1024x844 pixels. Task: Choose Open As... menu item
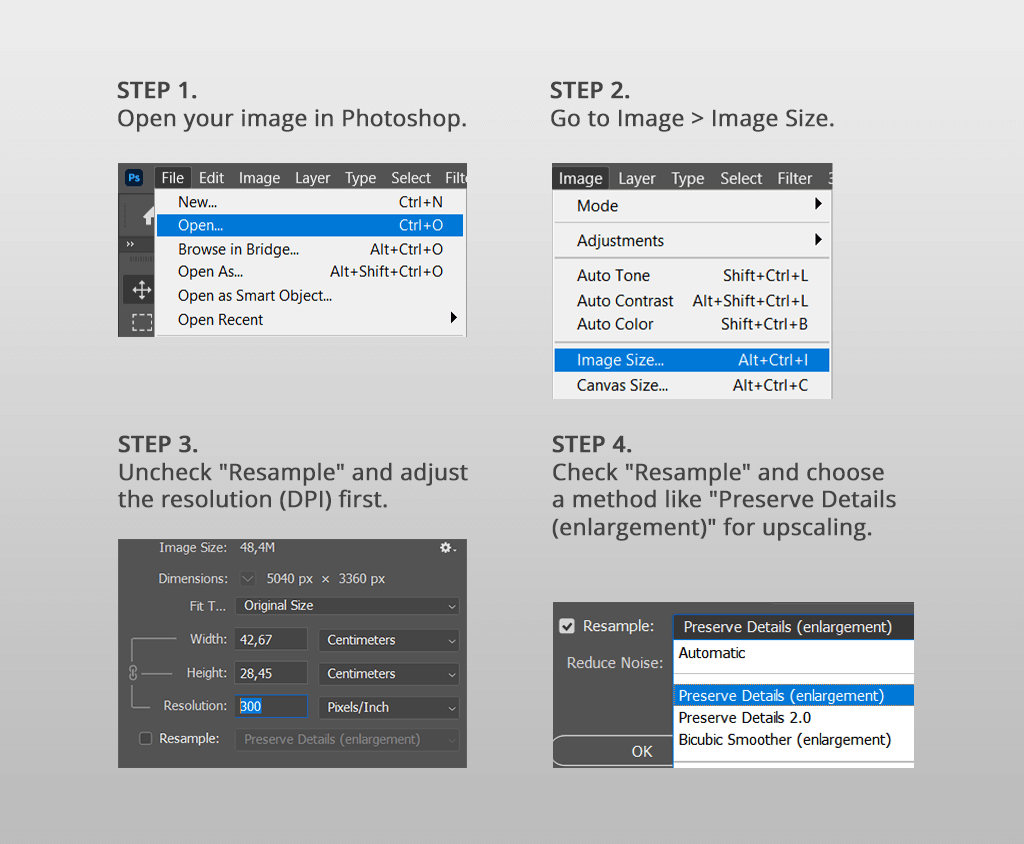pyautogui.click(x=310, y=272)
